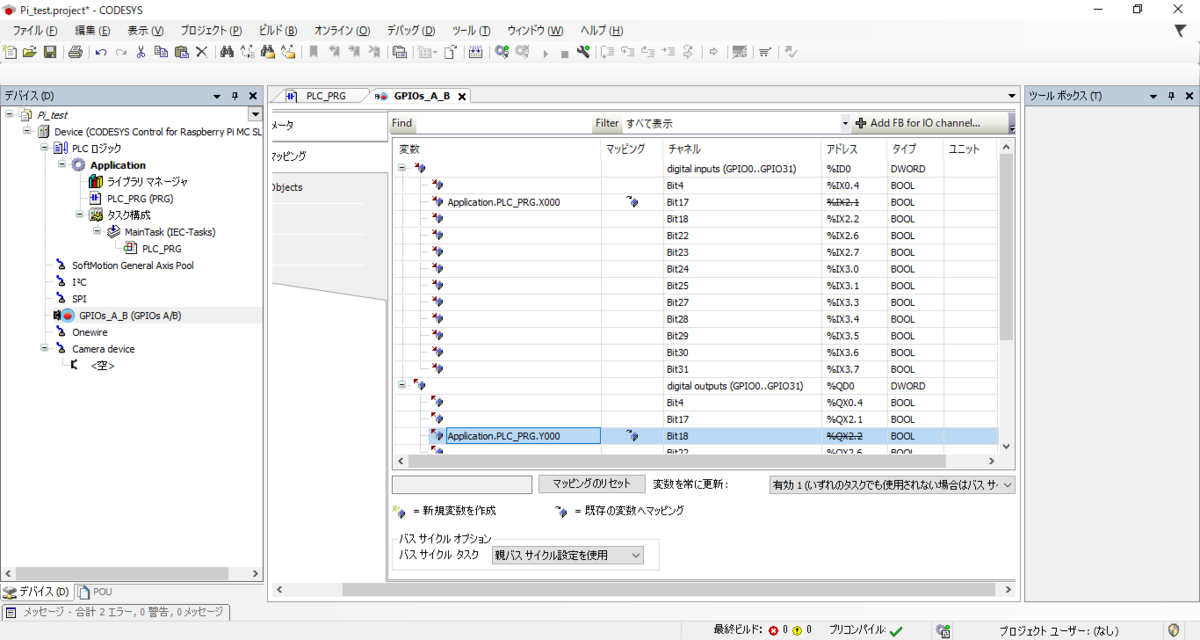The image size is (1200, 640).
Task: Open the editor tab list dropdown arrow
Action: tap(1012, 96)
